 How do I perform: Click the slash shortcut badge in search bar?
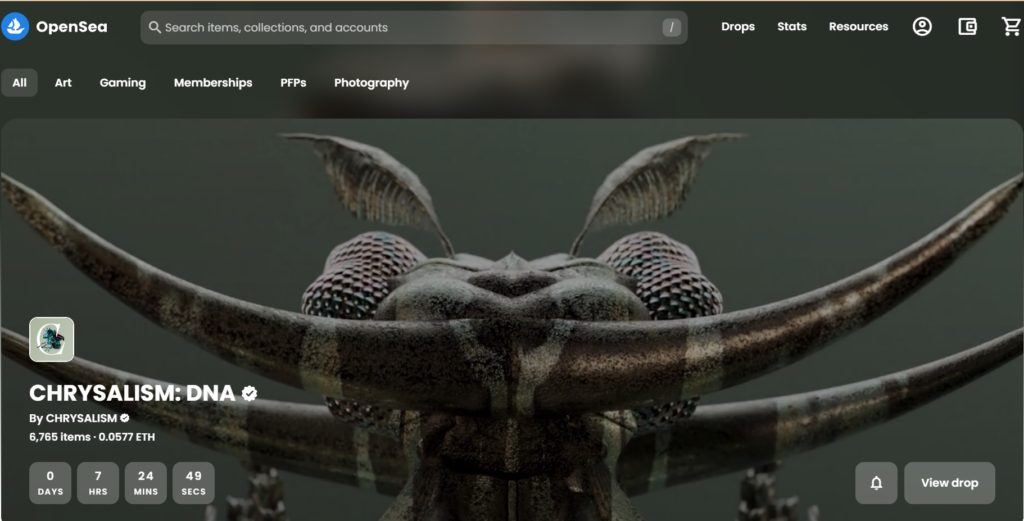point(671,27)
